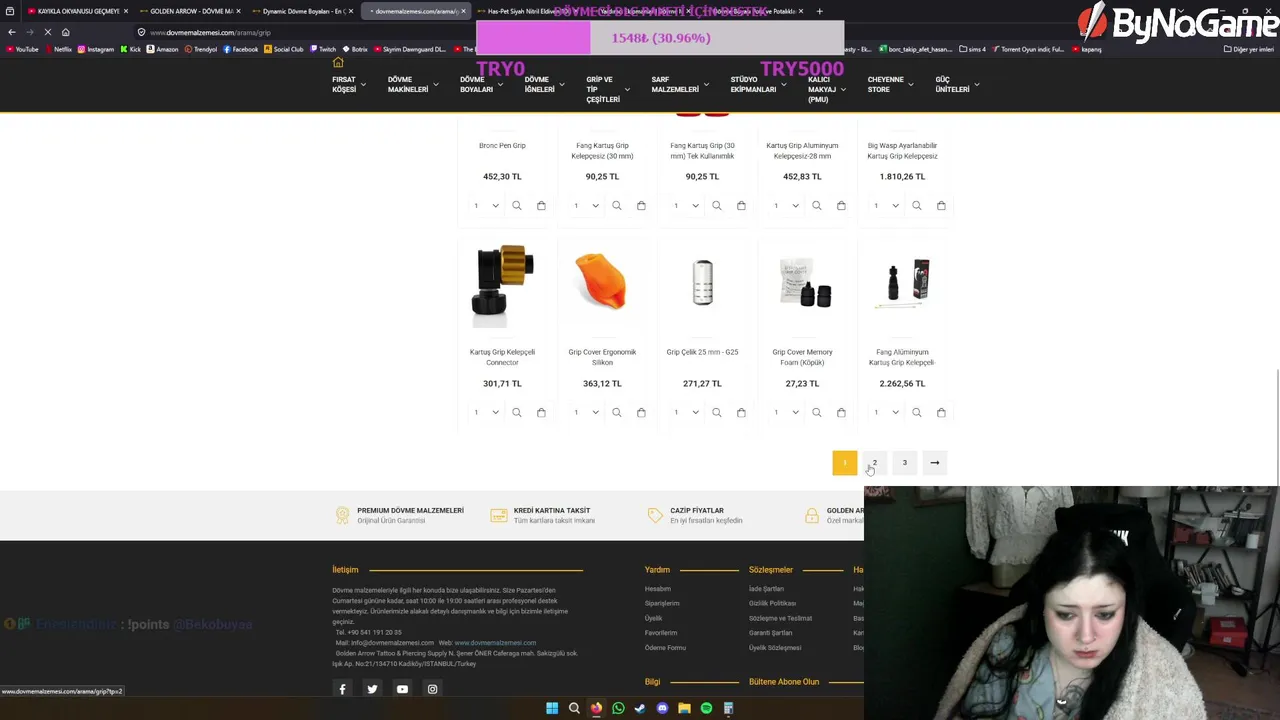
Task: Open the Grip Cover Memory Foam product image
Action: click(x=802, y=282)
